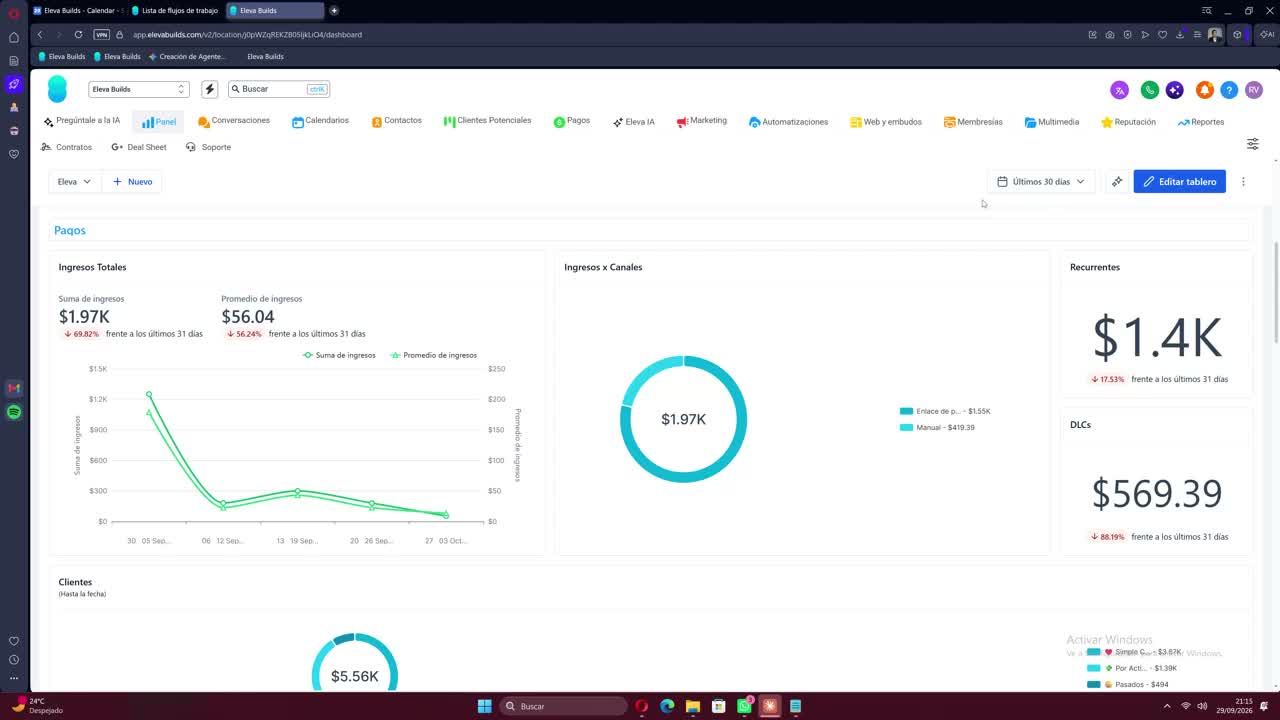Screen dimensions: 1280x720
Task: Toggle Suma de ingresos chart series
Action: (x=339, y=355)
